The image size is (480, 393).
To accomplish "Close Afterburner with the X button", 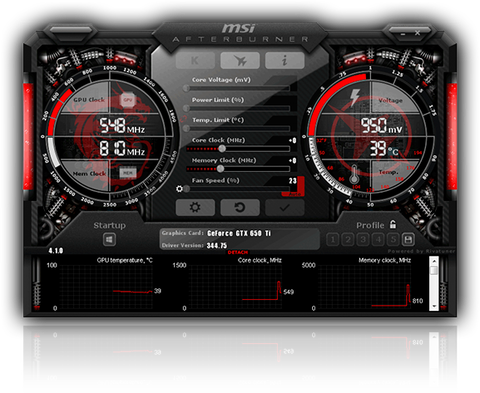I will pyautogui.click(x=417, y=33).
